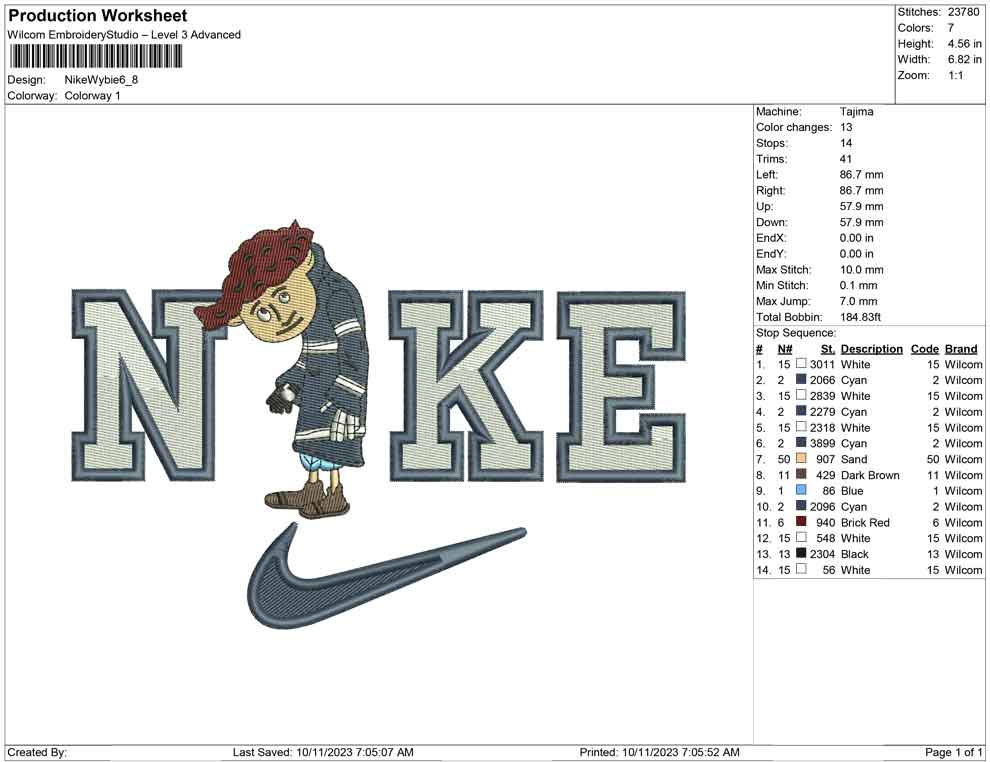This screenshot has width=990, height=762.
Task: Click the Sand color swatch in stop 7
Action: (801, 459)
